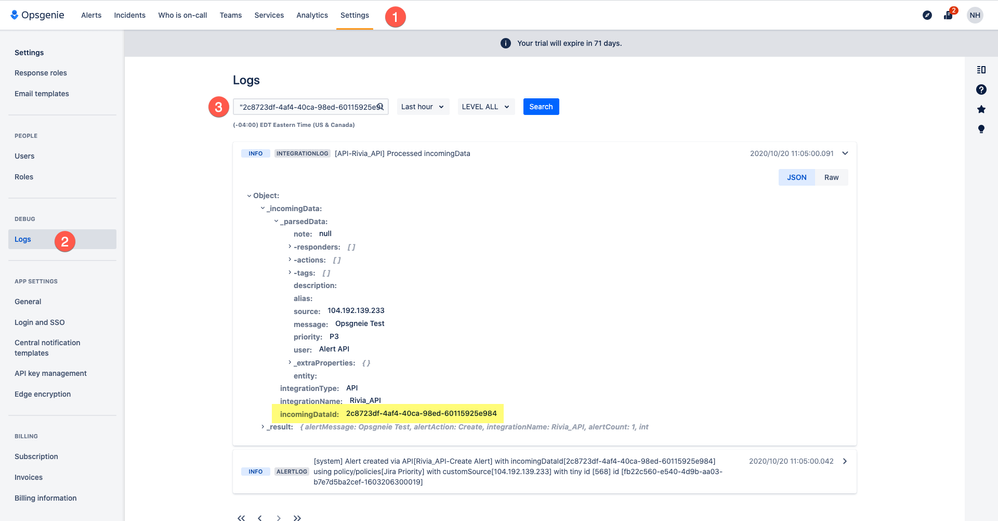Open Login and SSO settings
Viewport: 998px width, 521px height.
(39, 323)
